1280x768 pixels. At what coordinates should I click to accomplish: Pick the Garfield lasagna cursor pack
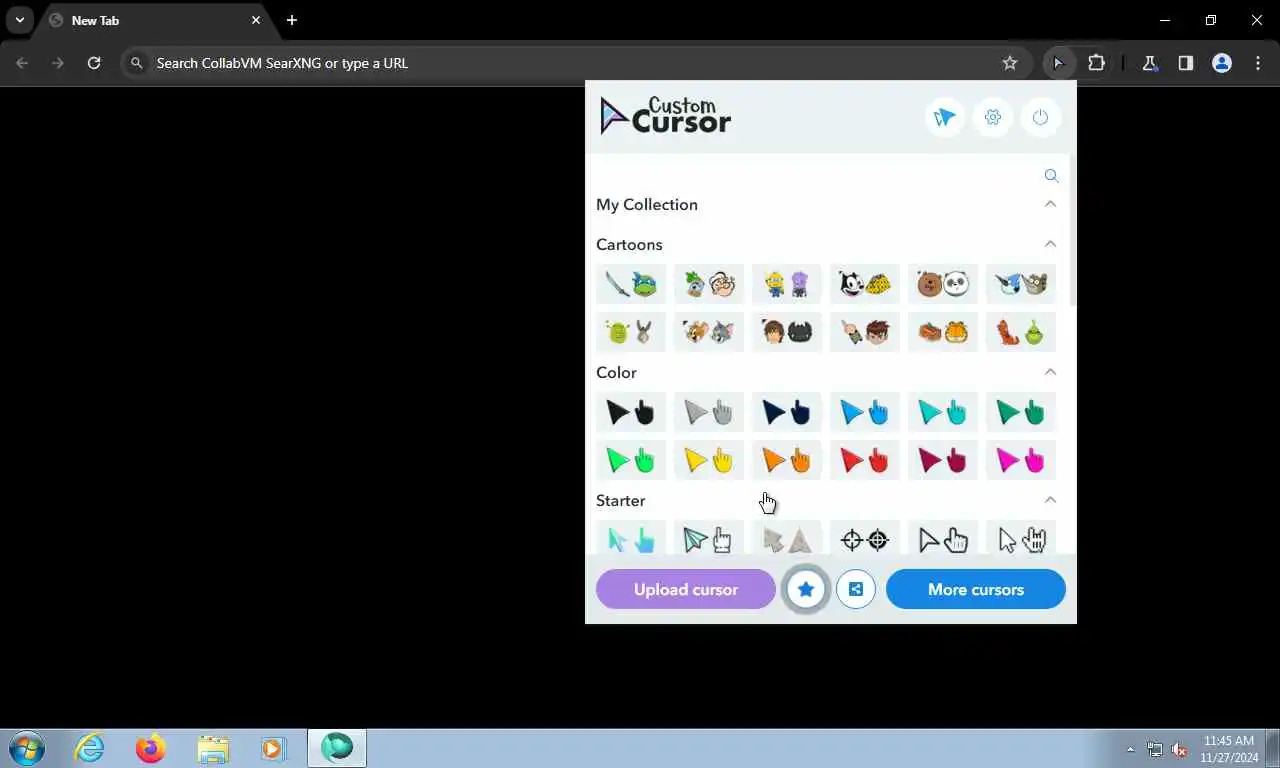coord(943,332)
